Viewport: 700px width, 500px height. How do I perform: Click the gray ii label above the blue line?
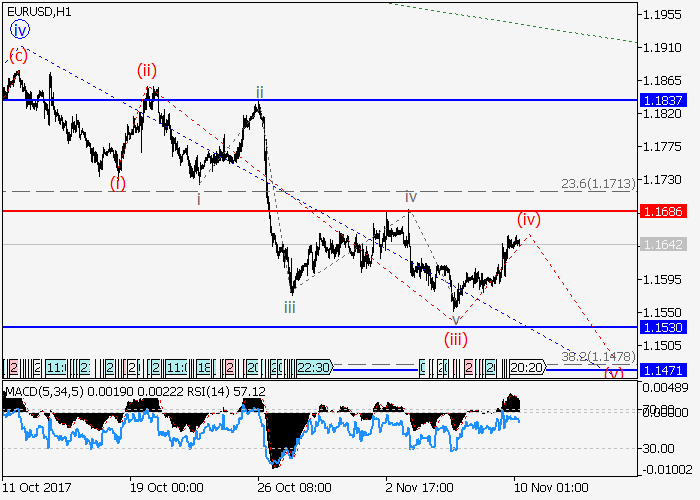click(259, 92)
